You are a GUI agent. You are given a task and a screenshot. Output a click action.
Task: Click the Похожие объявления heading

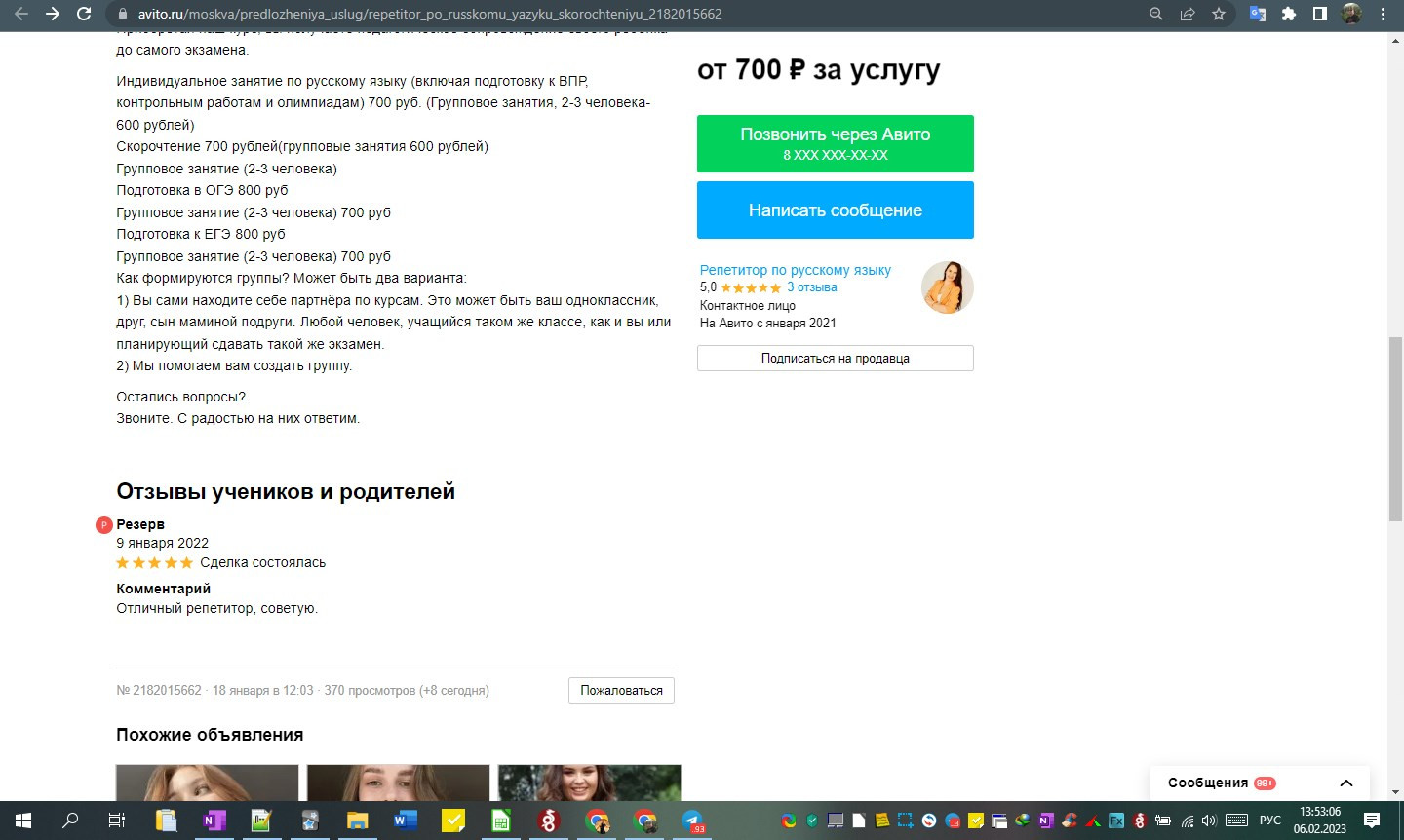tap(210, 735)
